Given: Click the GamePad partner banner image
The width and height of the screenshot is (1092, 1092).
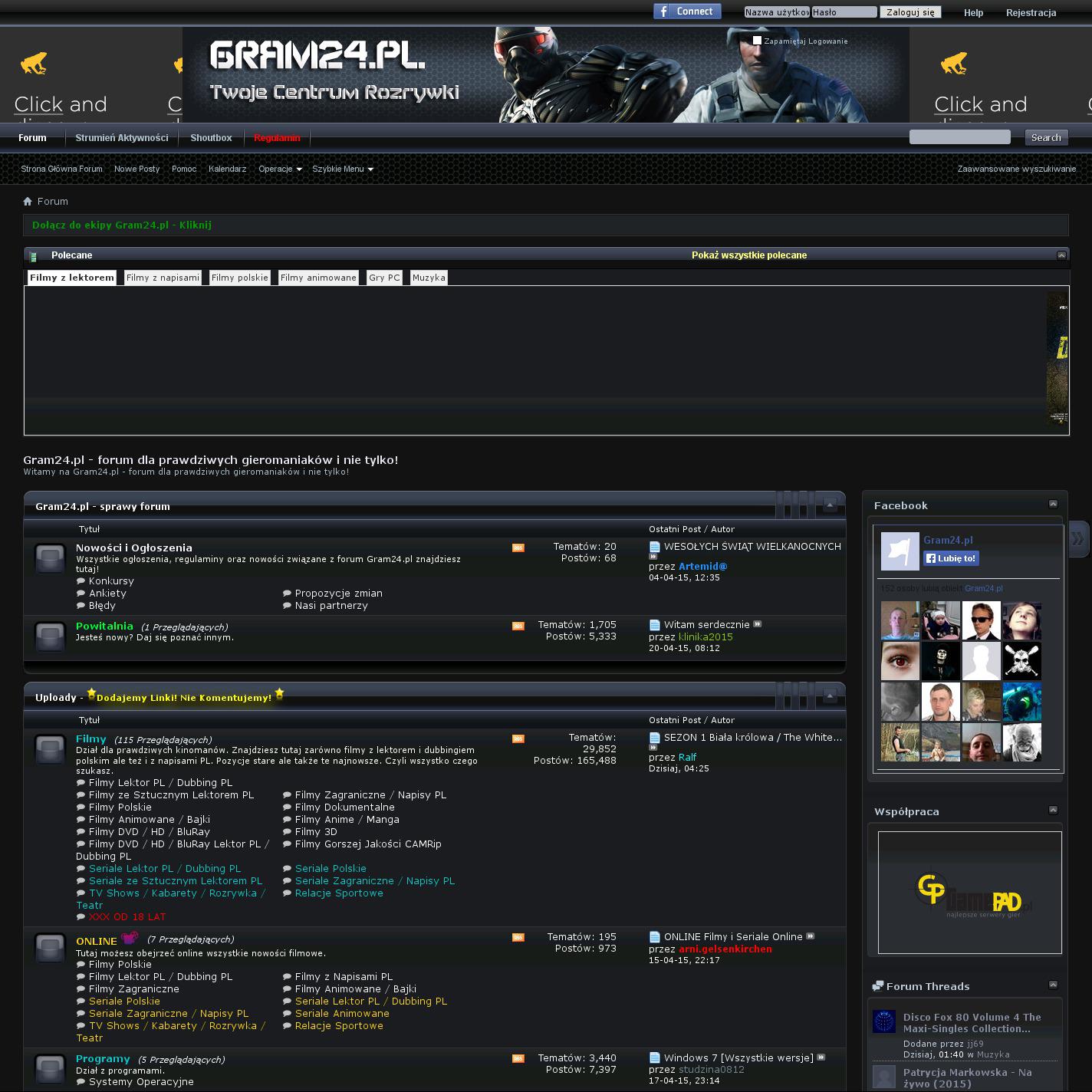Looking at the screenshot, I should pyautogui.click(x=969, y=893).
